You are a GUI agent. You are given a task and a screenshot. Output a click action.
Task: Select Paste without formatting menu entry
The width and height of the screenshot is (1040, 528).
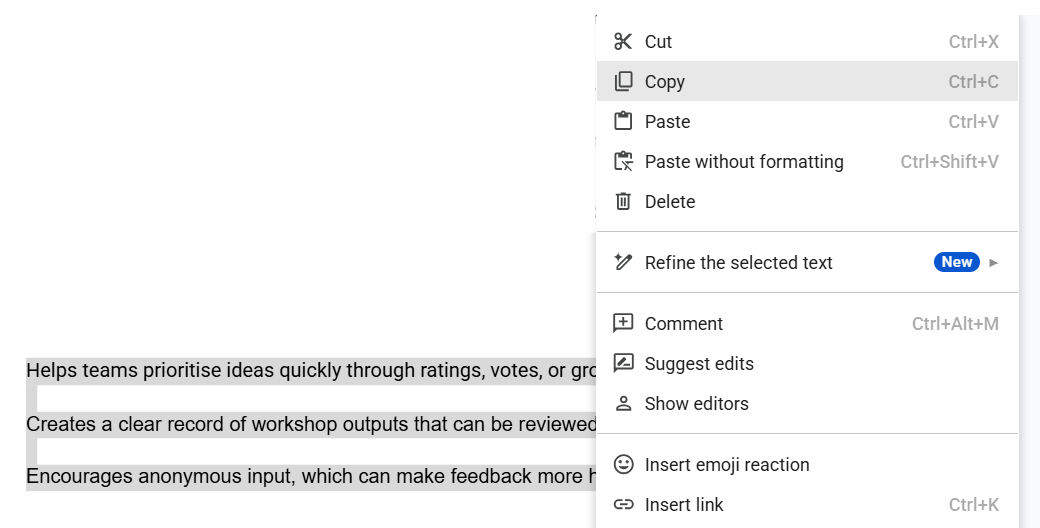pos(807,162)
